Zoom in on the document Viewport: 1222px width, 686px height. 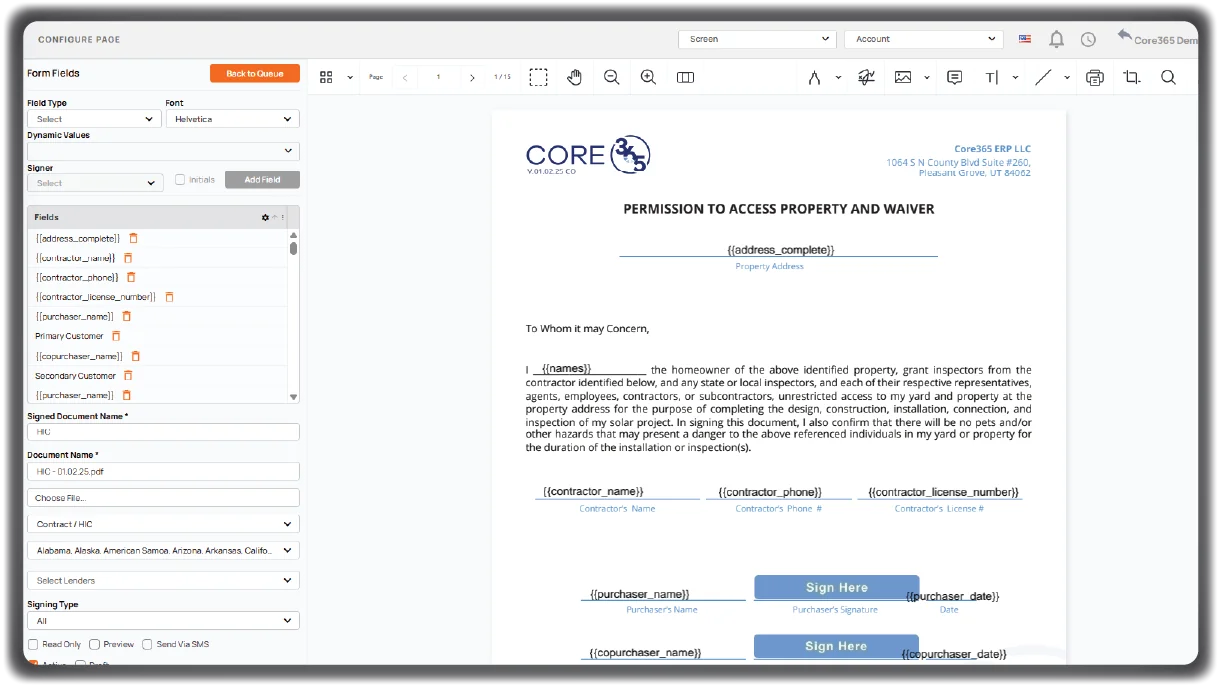tap(648, 77)
